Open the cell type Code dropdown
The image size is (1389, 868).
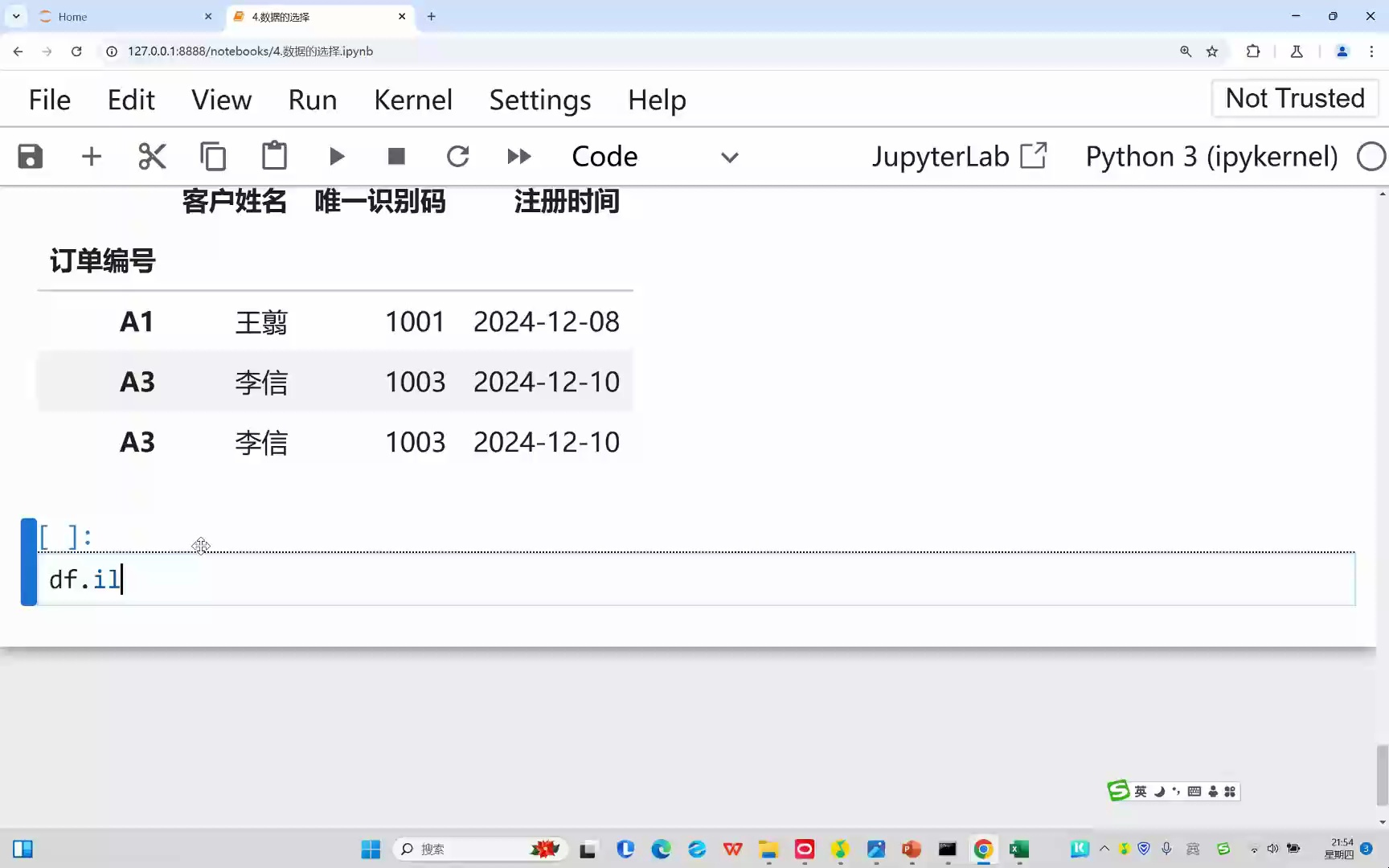point(654,157)
